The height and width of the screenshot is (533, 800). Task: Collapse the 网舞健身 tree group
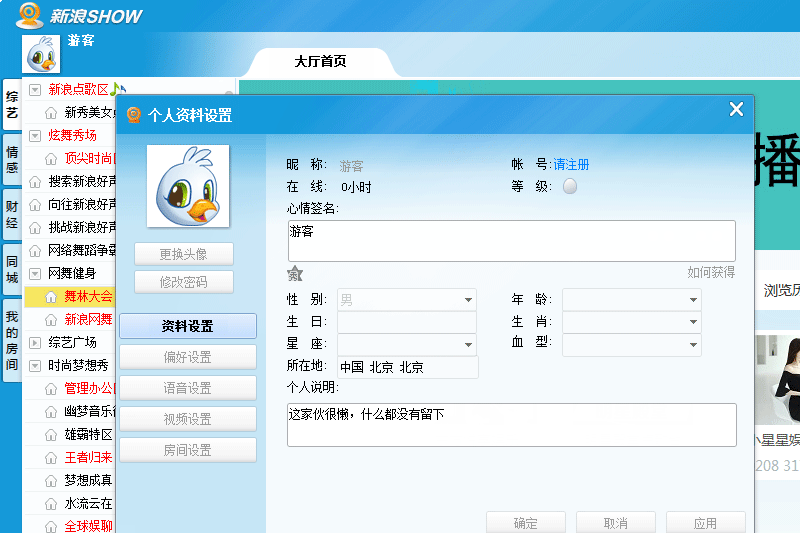tap(35, 274)
